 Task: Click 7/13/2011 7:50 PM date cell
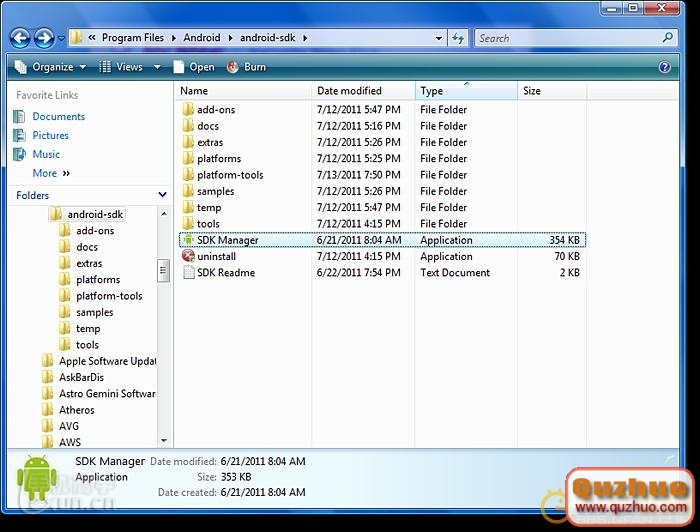pos(358,175)
